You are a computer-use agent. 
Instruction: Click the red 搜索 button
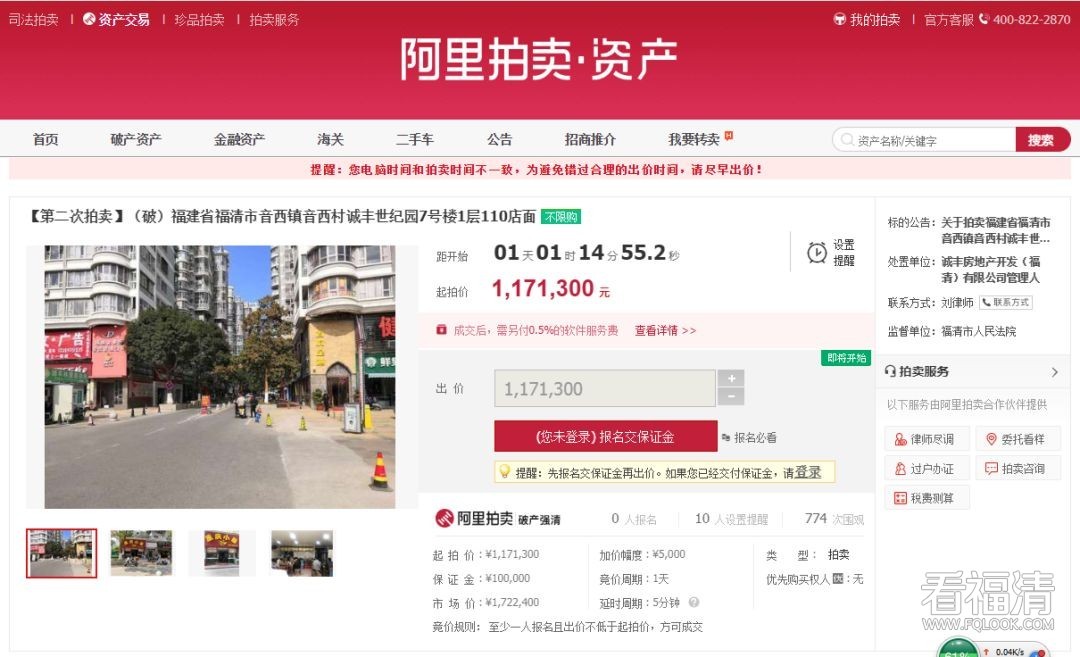(x=1042, y=140)
